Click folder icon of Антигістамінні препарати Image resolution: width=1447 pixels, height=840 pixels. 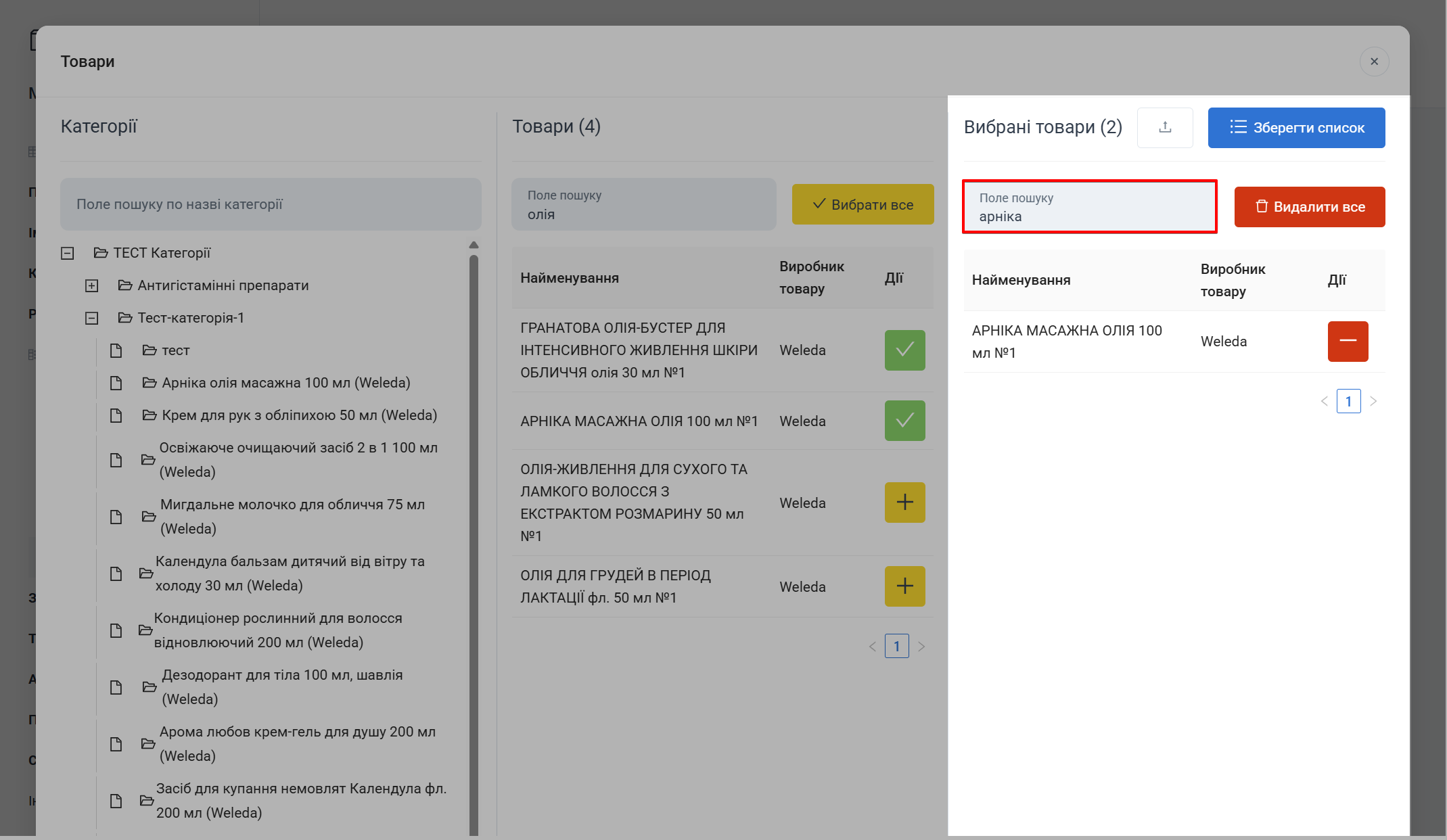[125, 285]
